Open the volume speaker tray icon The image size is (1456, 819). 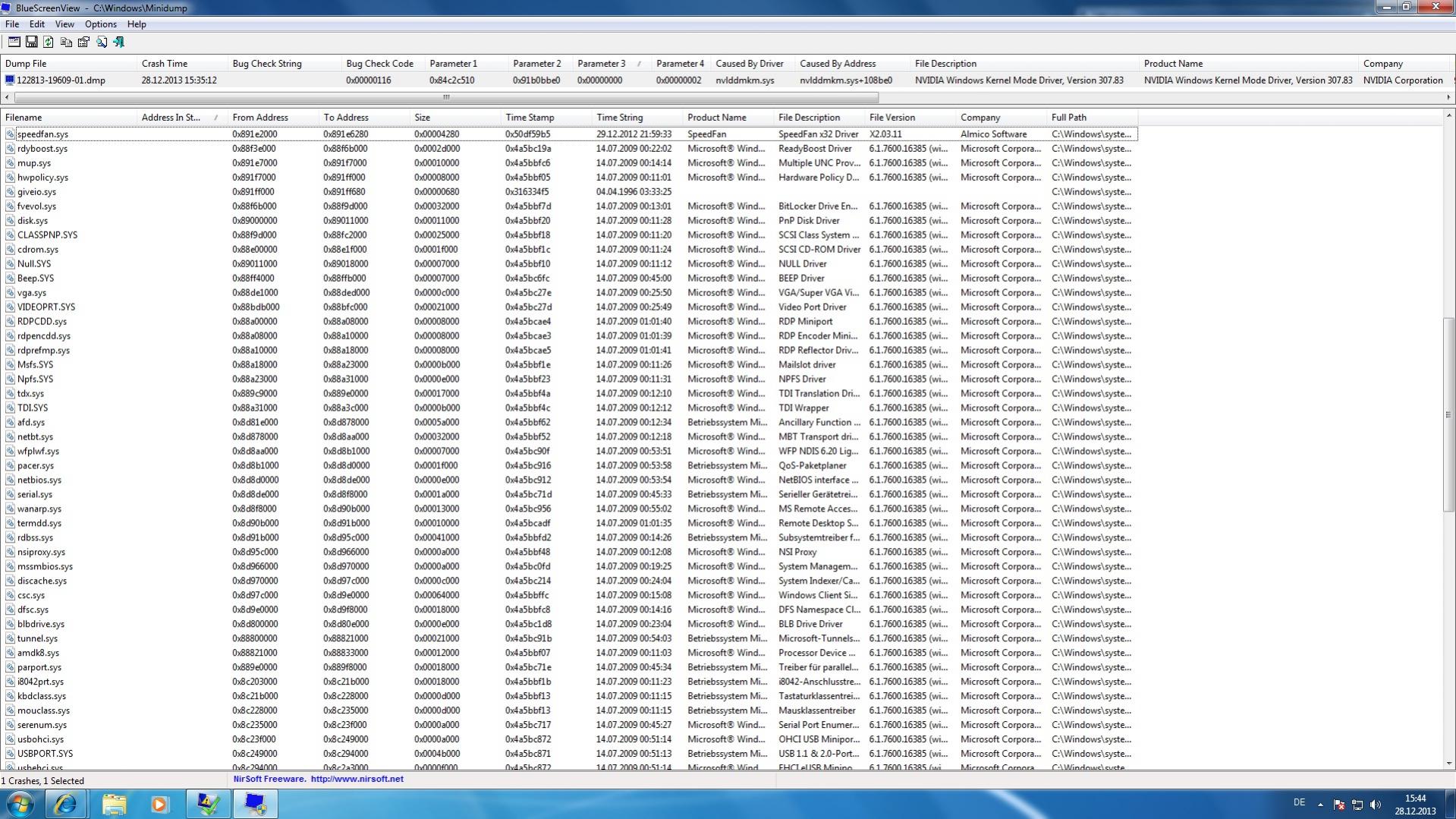[1376, 805]
